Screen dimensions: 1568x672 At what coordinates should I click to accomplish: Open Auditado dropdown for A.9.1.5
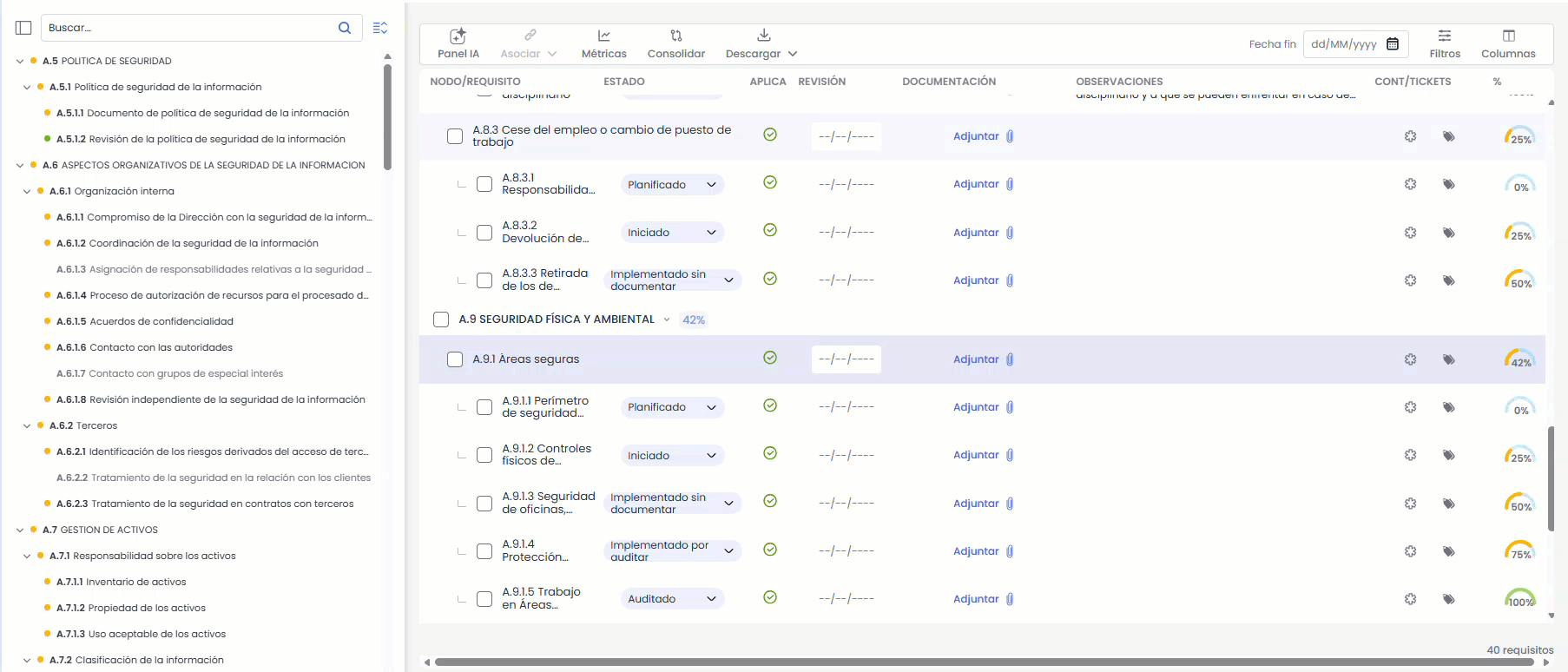click(x=672, y=599)
